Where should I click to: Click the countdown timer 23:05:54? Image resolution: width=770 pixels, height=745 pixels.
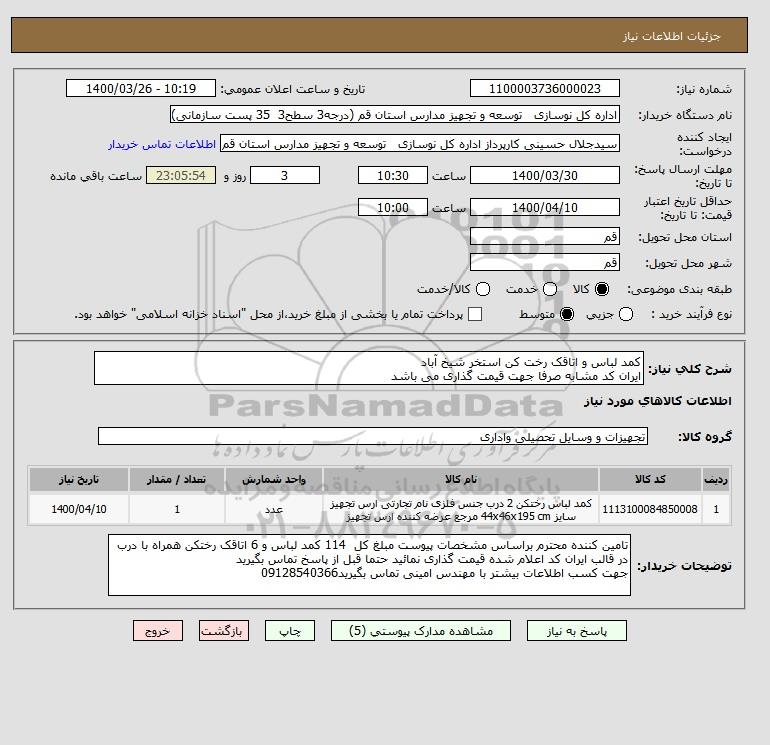(x=181, y=175)
